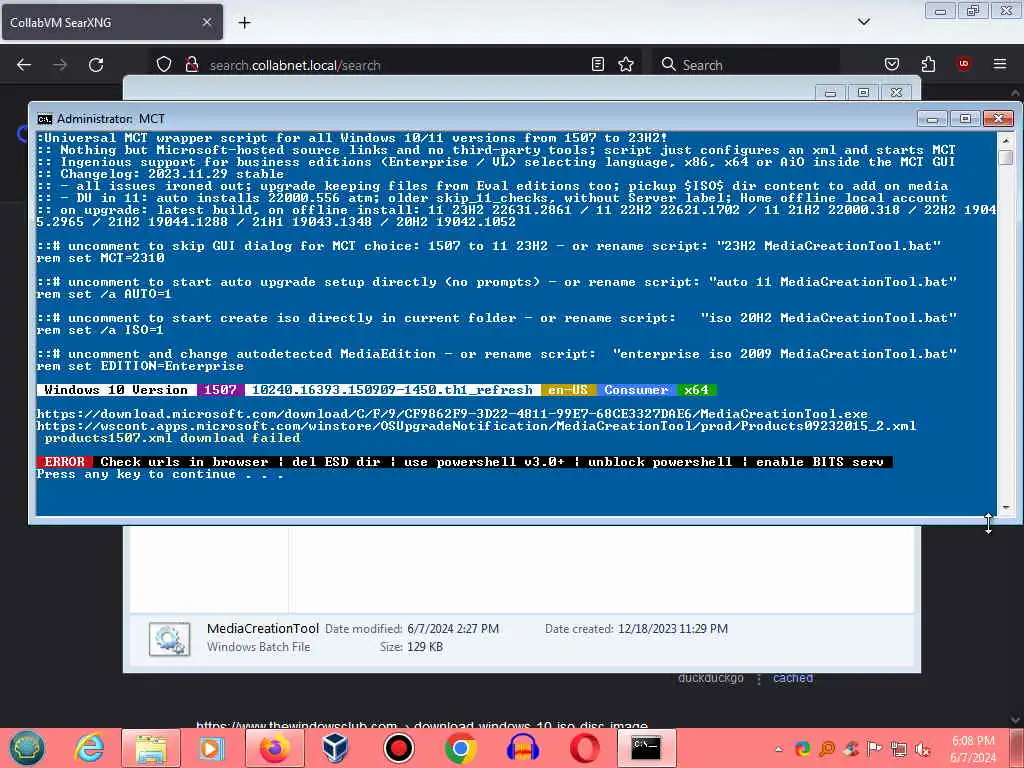1024x768 pixels.
Task: Click Date modified 6/7/2024 2:27 PM
Action: pos(412,628)
